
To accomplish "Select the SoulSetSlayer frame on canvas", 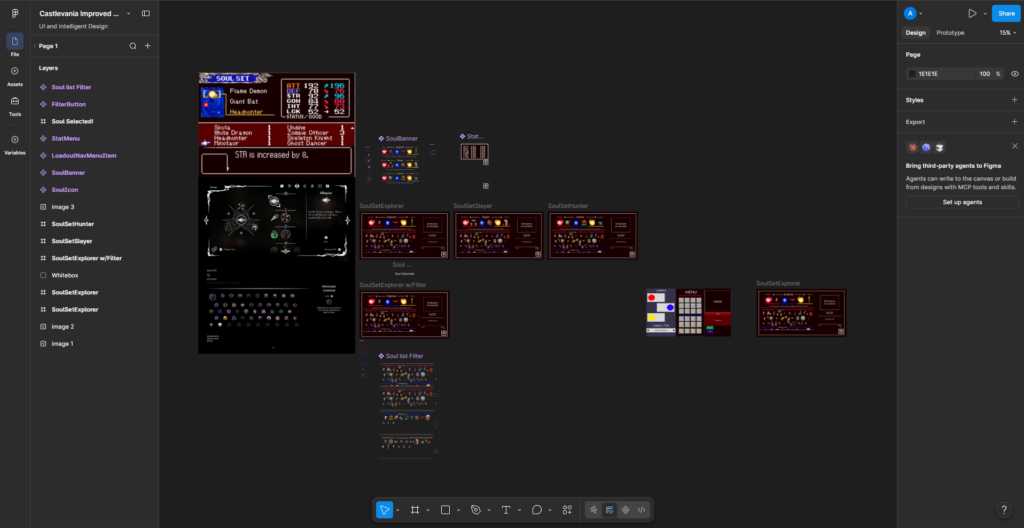I will click(498, 235).
